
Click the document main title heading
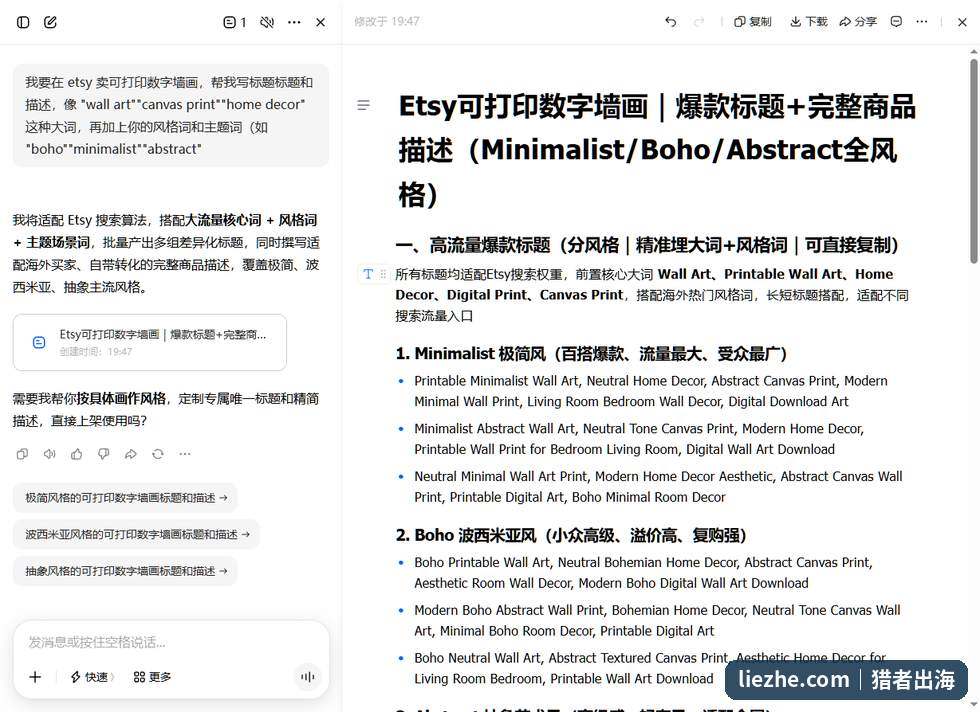(x=657, y=150)
